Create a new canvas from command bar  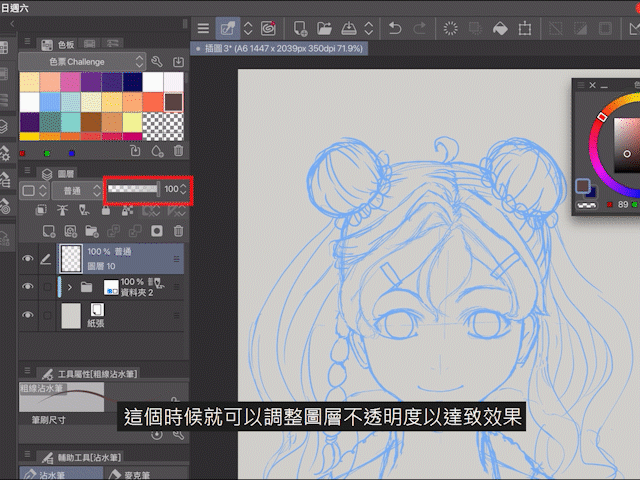coord(300,29)
